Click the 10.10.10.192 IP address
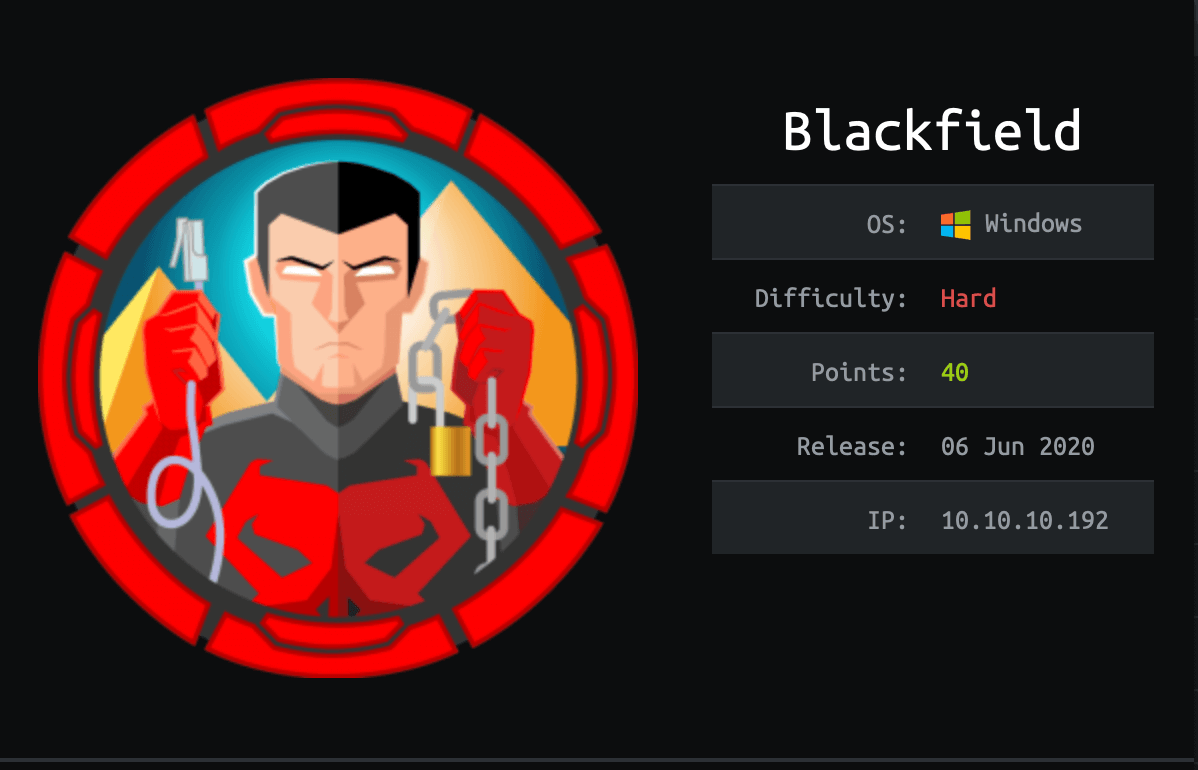Image resolution: width=1198 pixels, height=770 pixels. [x=1025, y=520]
